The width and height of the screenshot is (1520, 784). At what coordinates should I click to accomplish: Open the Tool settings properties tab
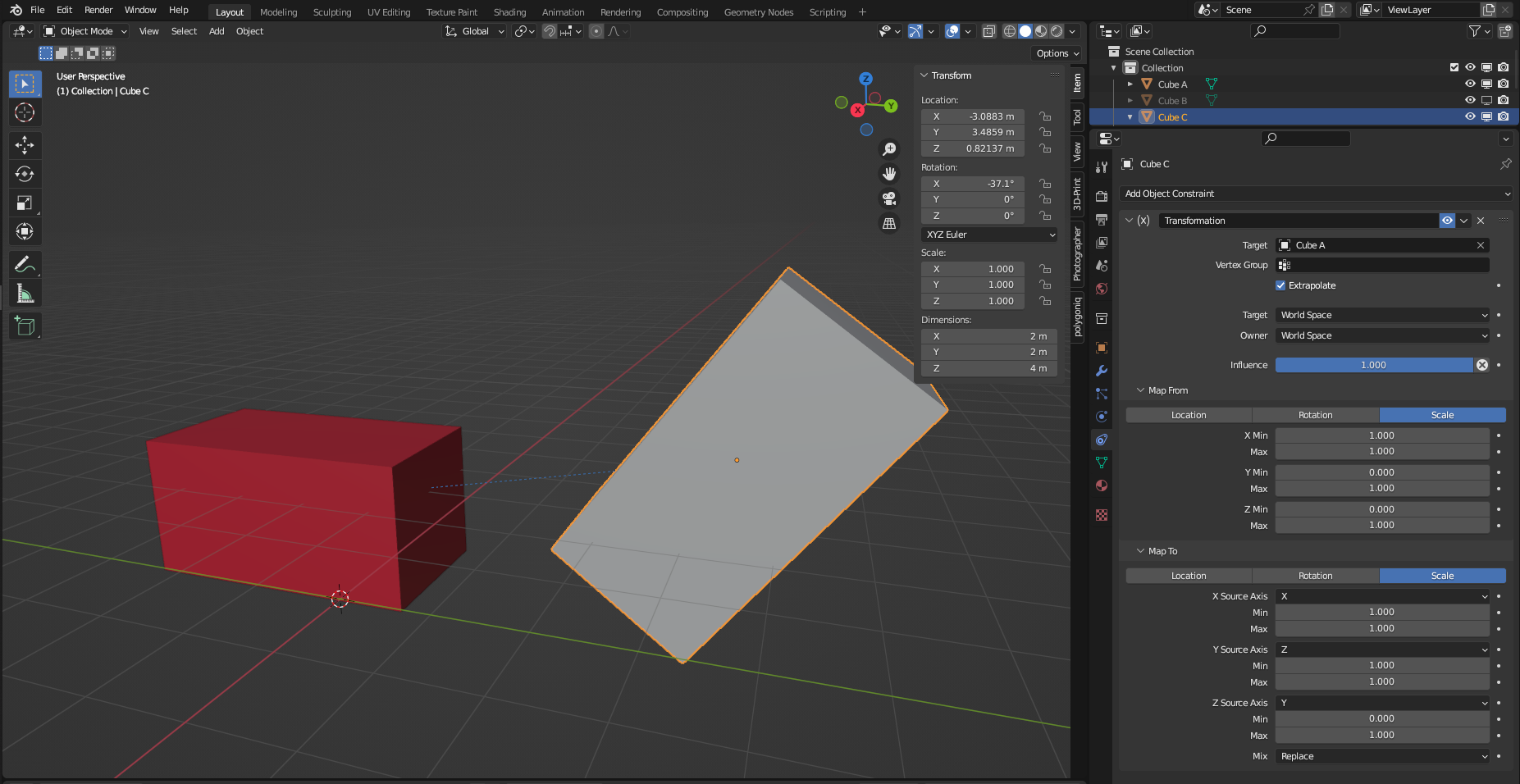[x=1102, y=167]
